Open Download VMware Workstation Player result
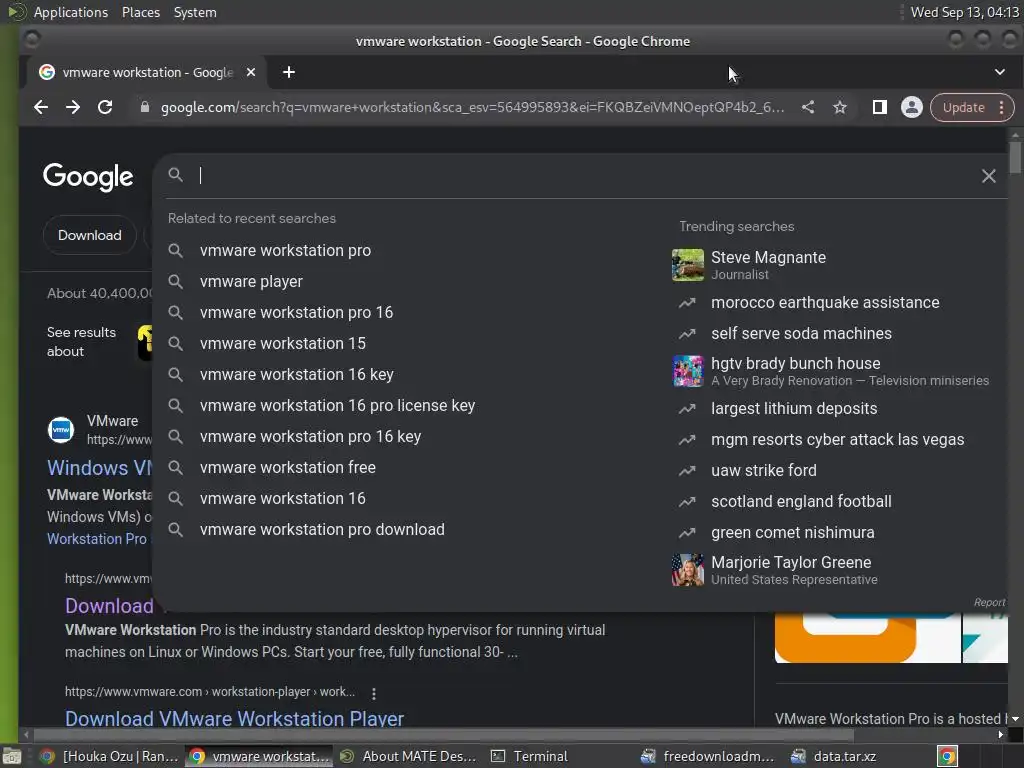Viewport: 1024px width, 768px height. pos(234,718)
